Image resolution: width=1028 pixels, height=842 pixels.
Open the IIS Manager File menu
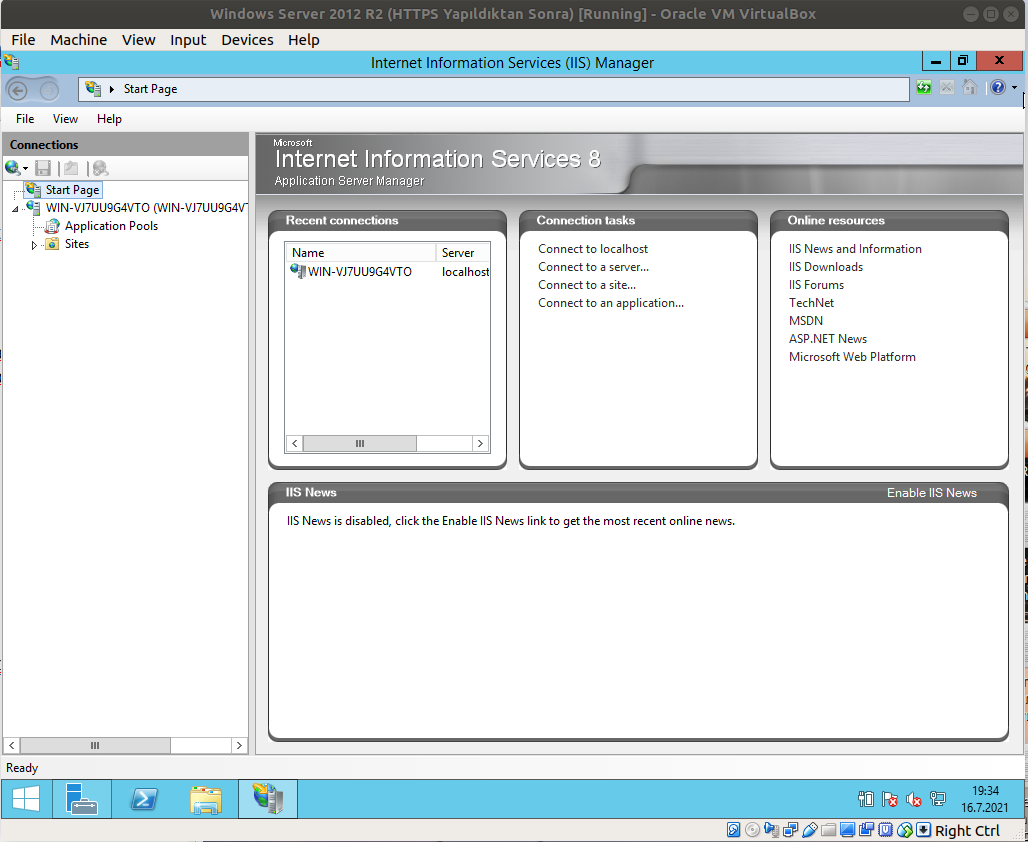pos(25,119)
